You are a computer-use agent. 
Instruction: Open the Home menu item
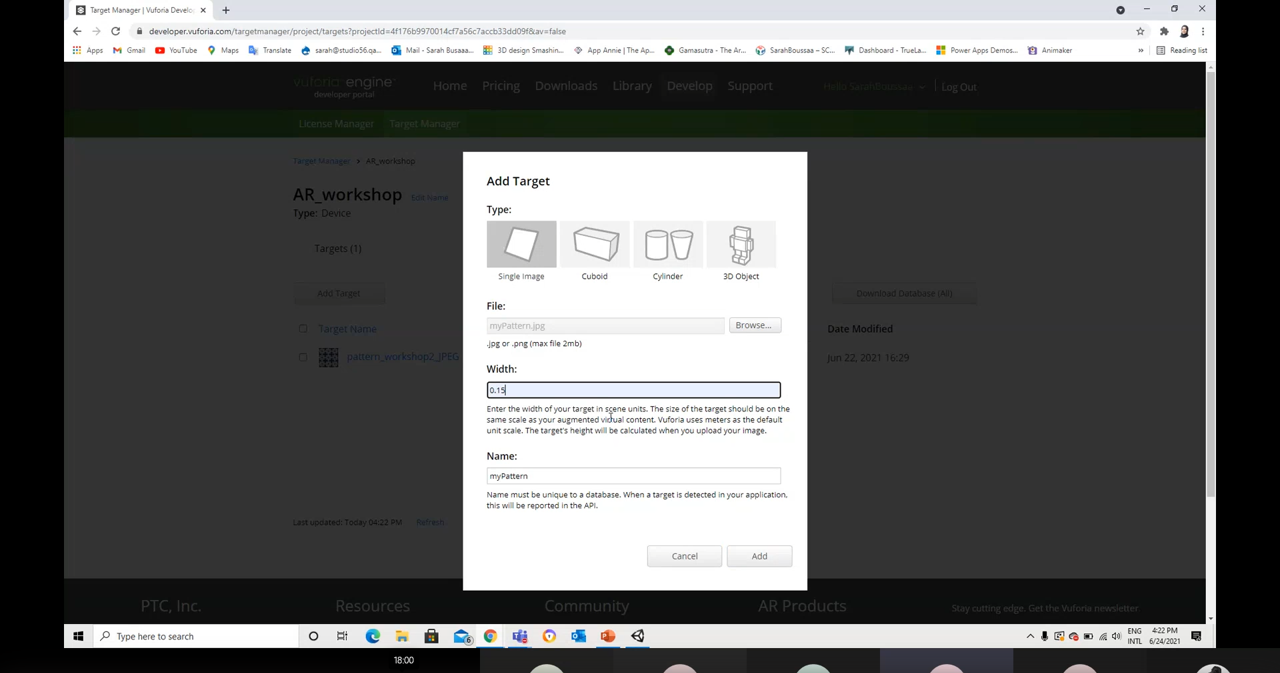[x=450, y=86]
